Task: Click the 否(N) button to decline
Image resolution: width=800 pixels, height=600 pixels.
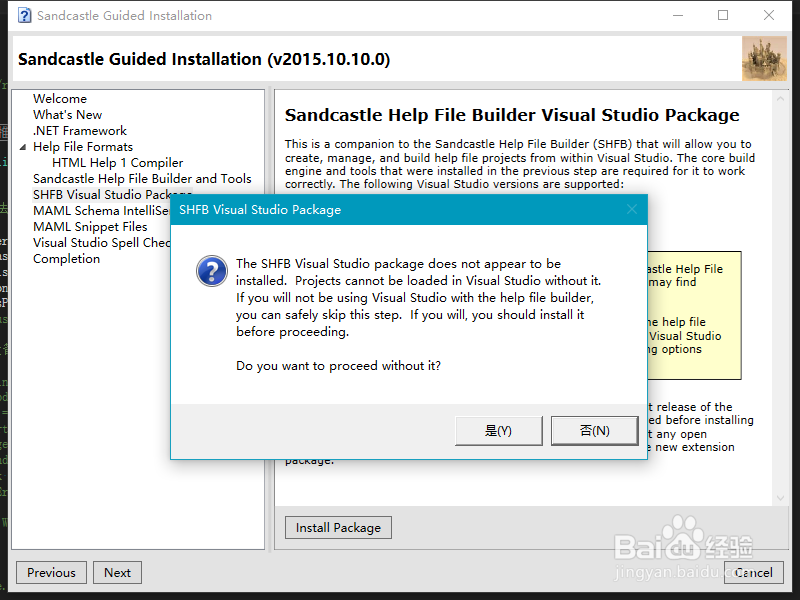Action: tap(594, 430)
